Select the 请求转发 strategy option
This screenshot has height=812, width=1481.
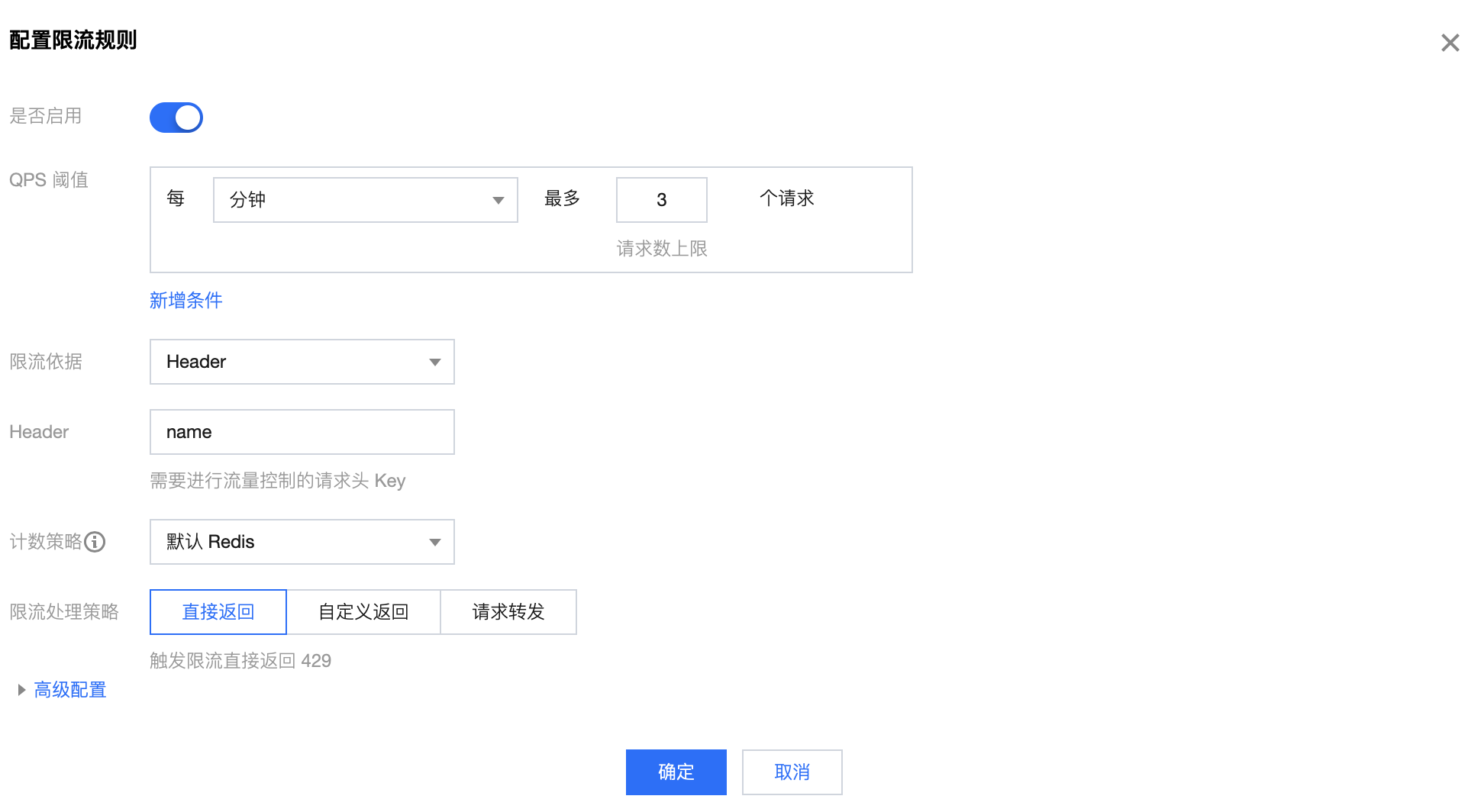508,612
